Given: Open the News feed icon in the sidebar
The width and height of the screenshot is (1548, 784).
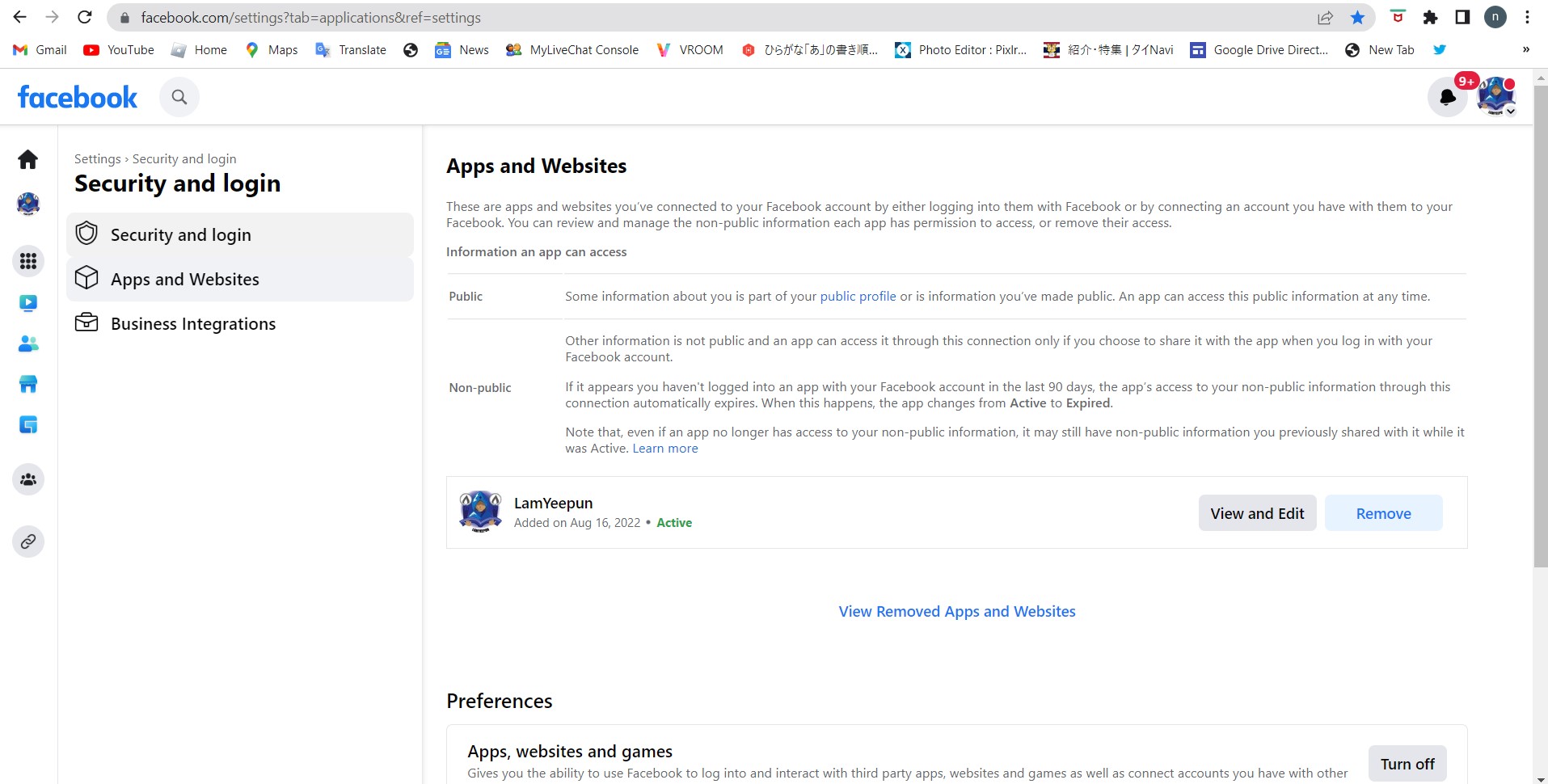Looking at the screenshot, I should click(28, 424).
